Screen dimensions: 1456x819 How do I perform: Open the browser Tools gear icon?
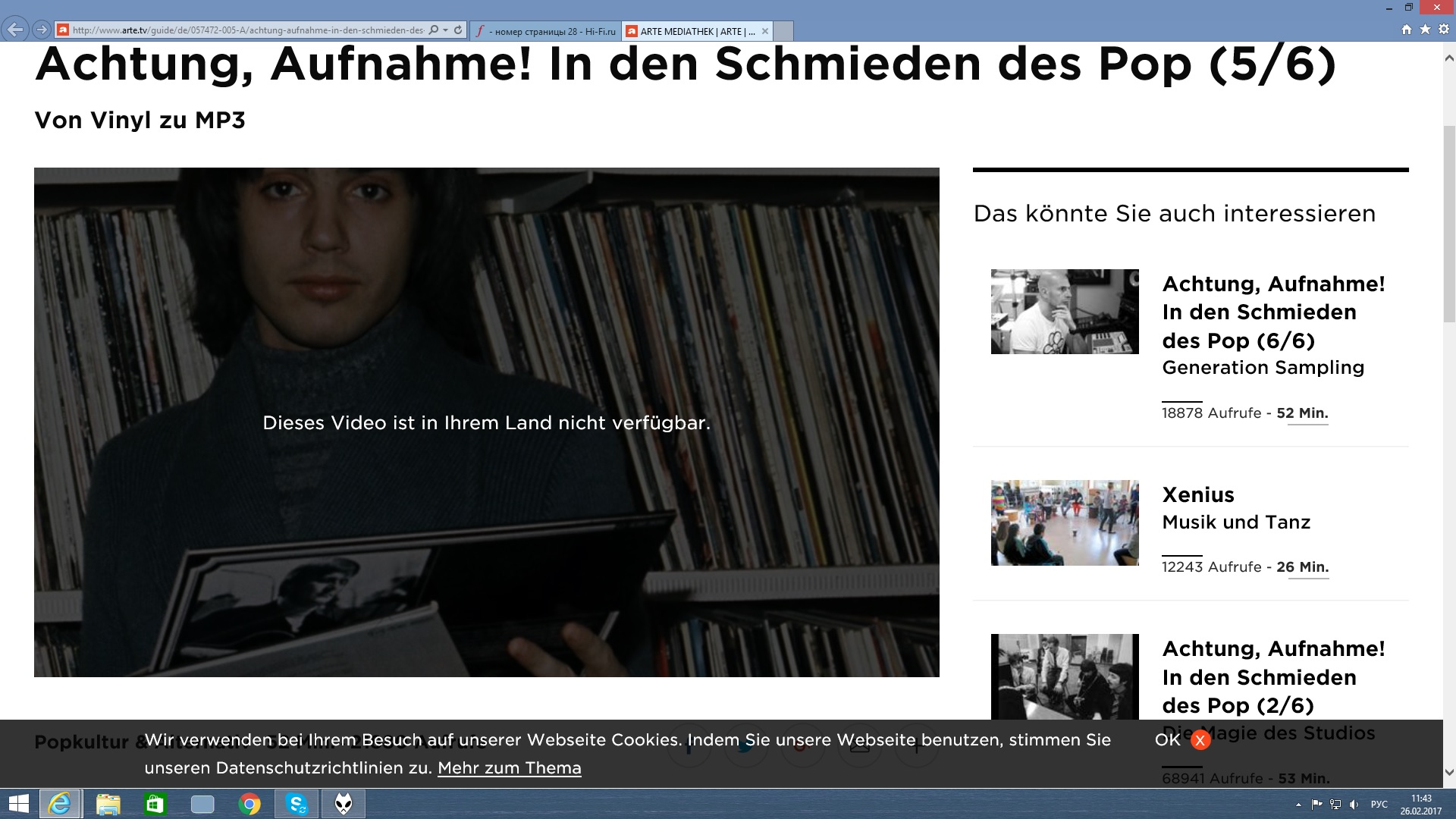pyautogui.click(x=1444, y=30)
